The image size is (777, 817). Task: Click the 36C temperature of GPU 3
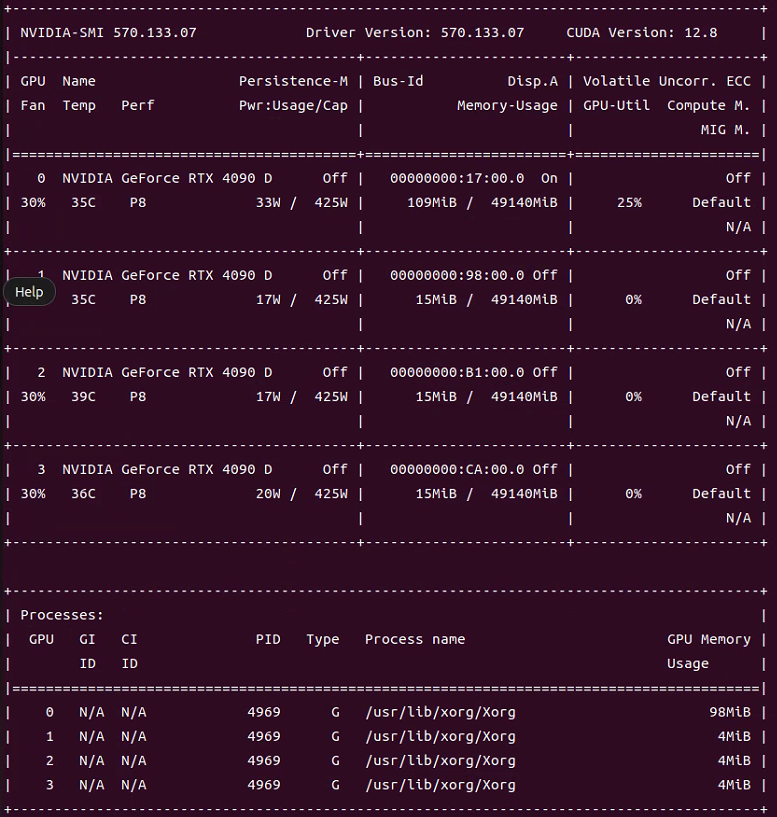83,494
